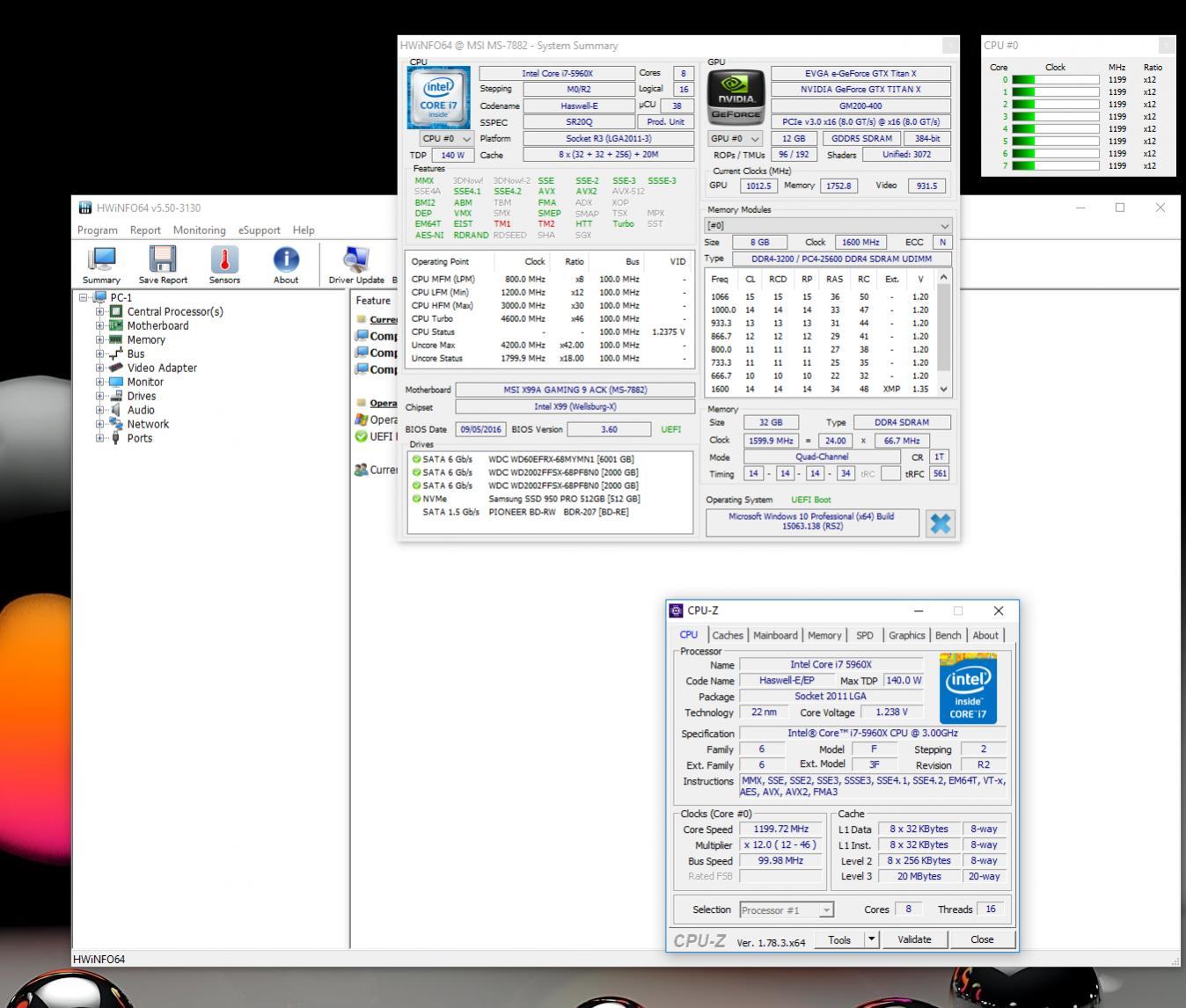Switch to the Caches tab in CPU-Z
The width and height of the screenshot is (1186, 1008).
pos(728,635)
